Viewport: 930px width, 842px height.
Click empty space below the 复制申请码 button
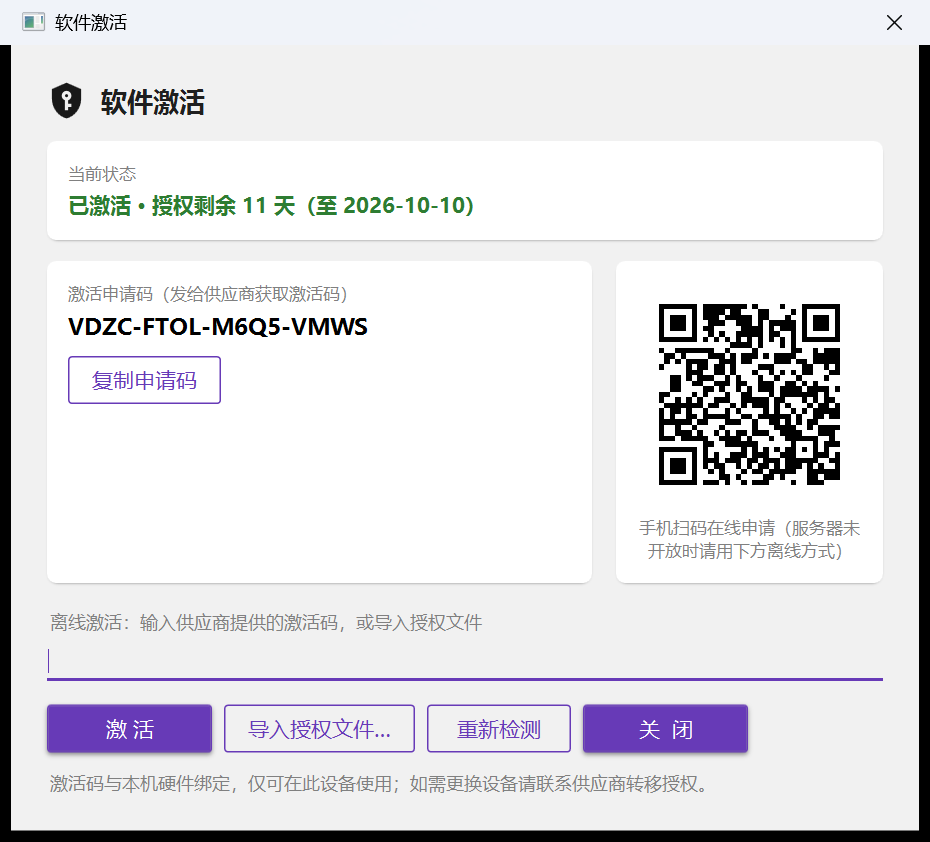319,492
